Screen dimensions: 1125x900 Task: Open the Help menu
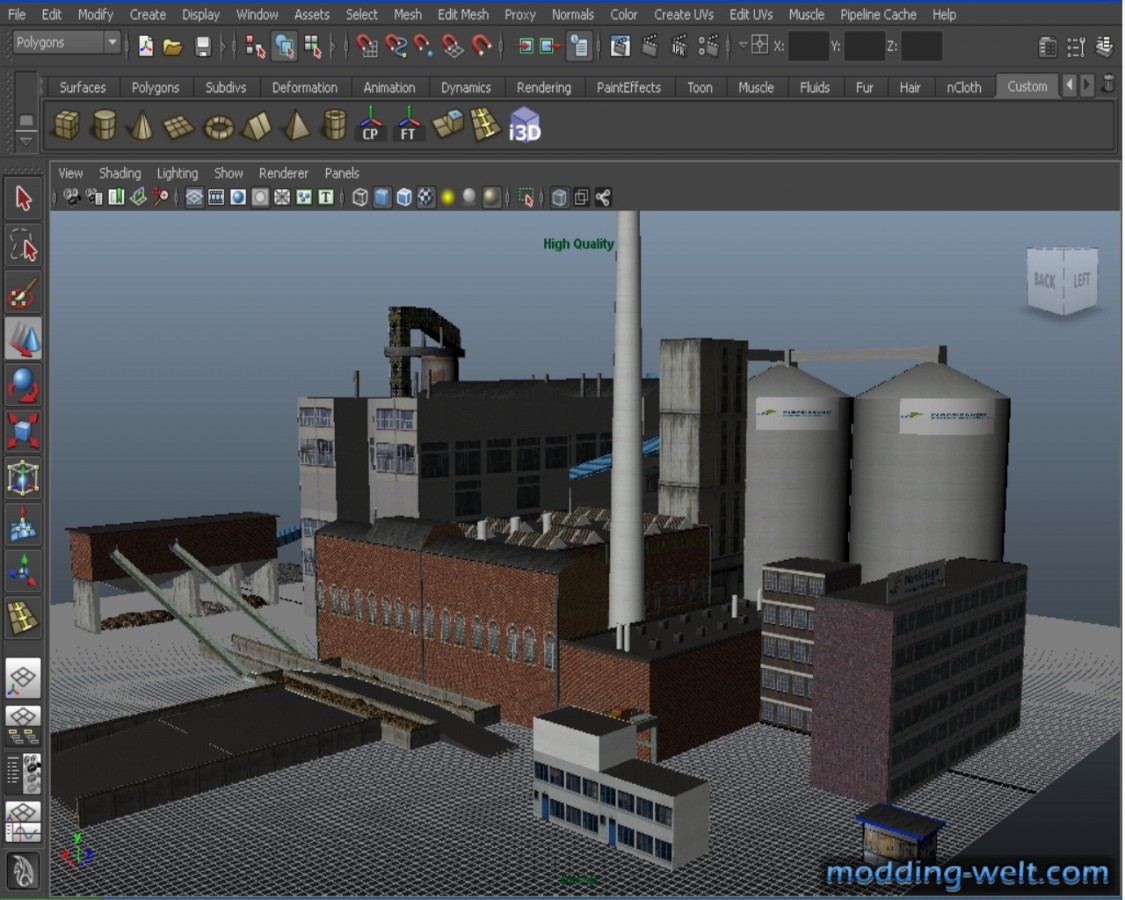943,14
